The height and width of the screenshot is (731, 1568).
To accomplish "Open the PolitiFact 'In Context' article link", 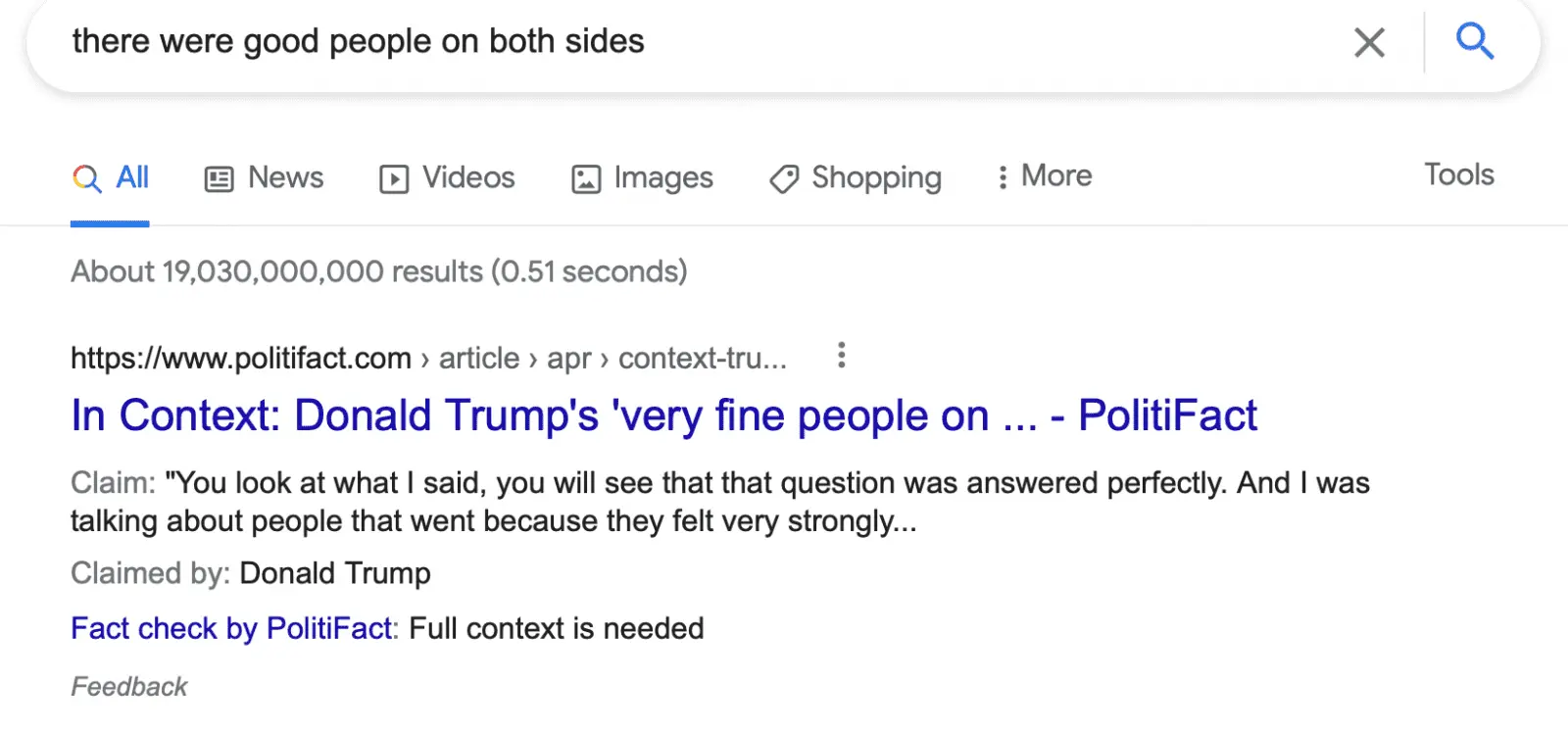I will (x=662, y=414).
